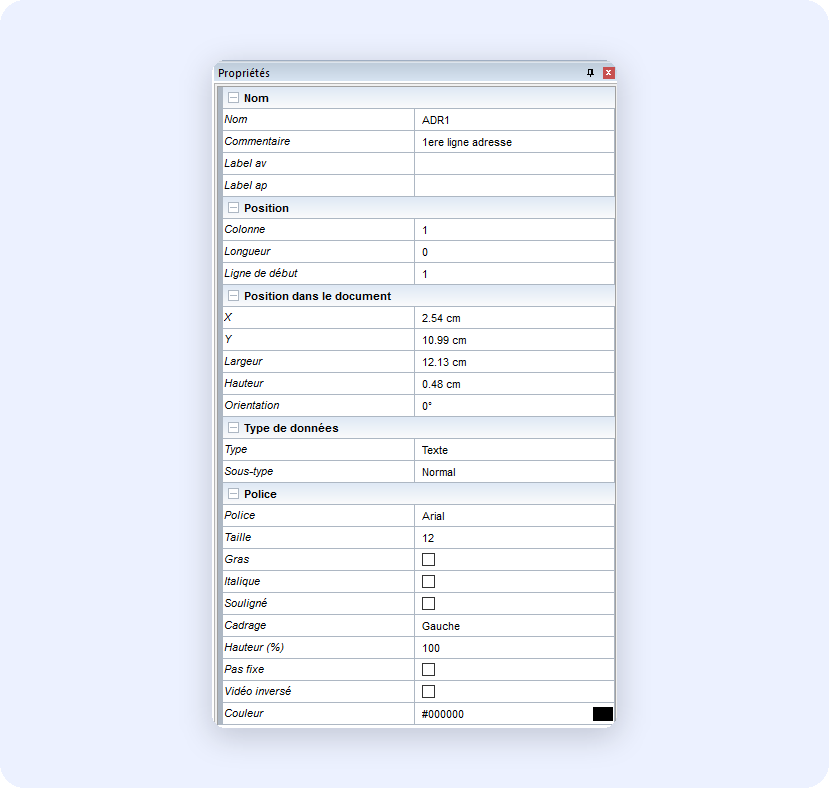
Task: Open the black Couleur swatch
Action: point(603,714)
